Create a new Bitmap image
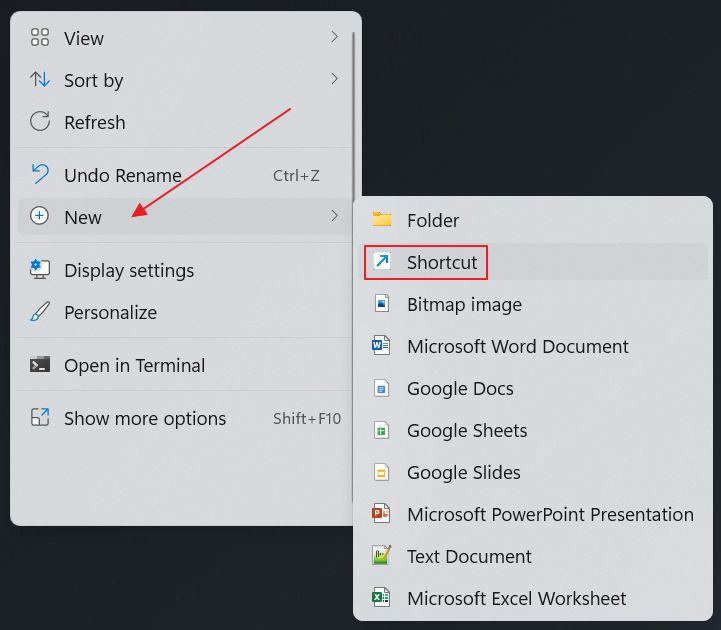This screenshot has width=721, height=630. [533, 304]
